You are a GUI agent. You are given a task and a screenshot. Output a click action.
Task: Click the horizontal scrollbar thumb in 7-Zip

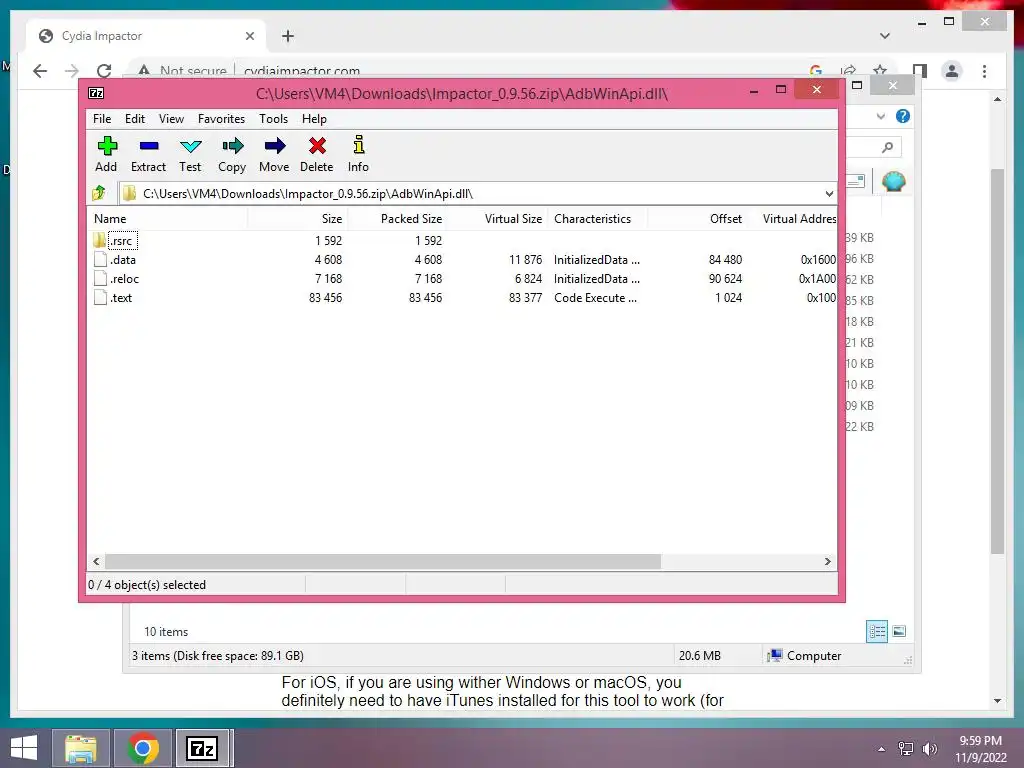tap(383, 562)
